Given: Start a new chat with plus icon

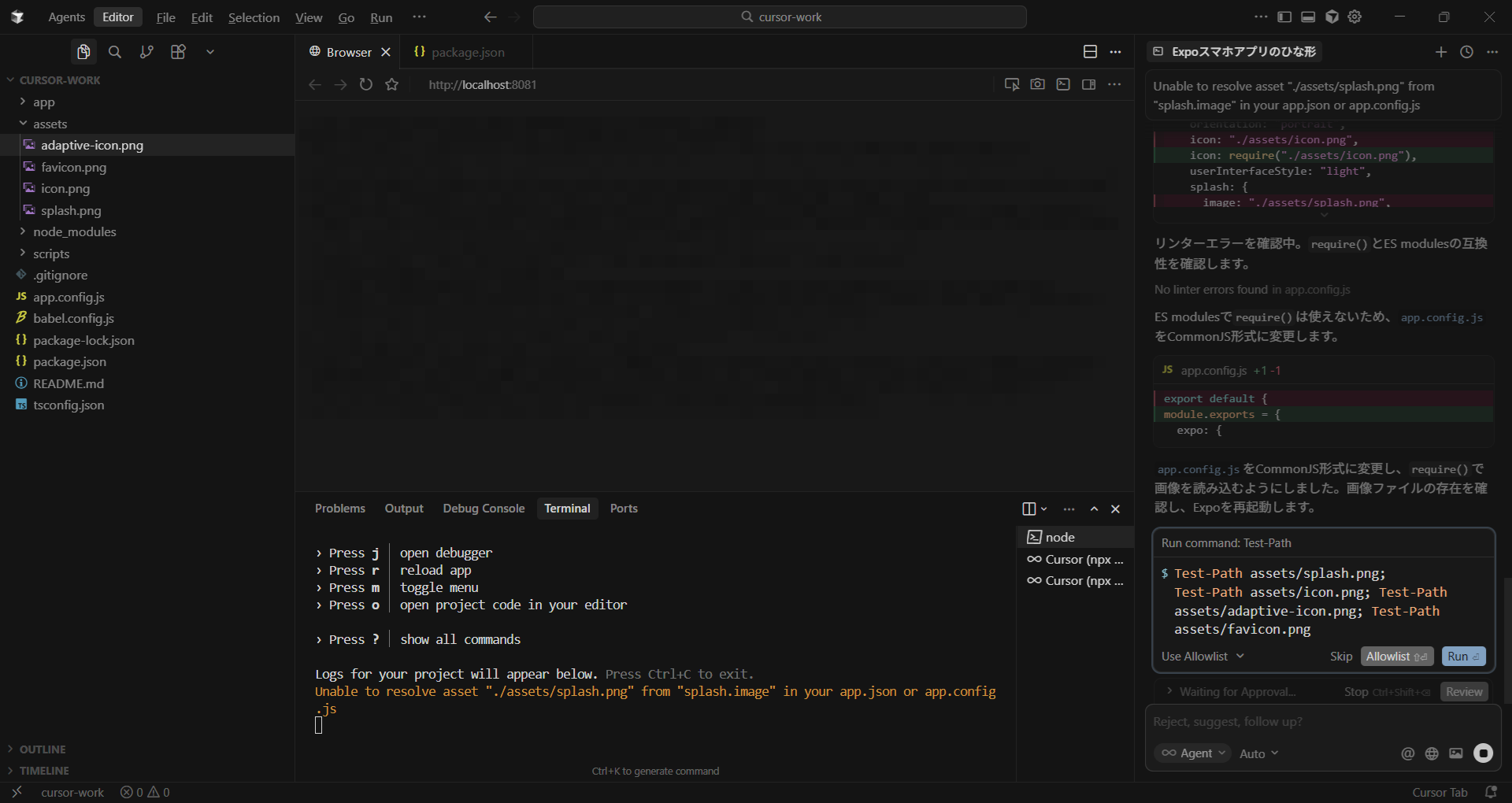Looking at the screenshot, I should tap(1440, 52).
